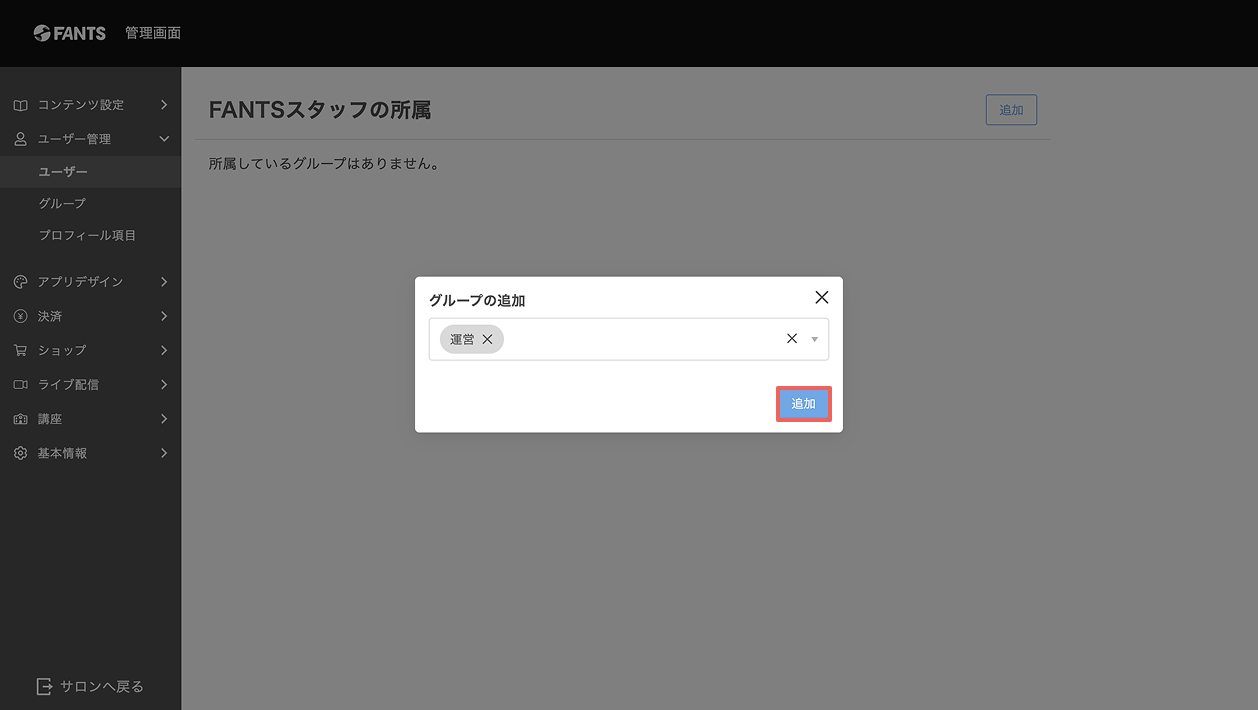Open the ユーザー管理 menu

[90, 139]
